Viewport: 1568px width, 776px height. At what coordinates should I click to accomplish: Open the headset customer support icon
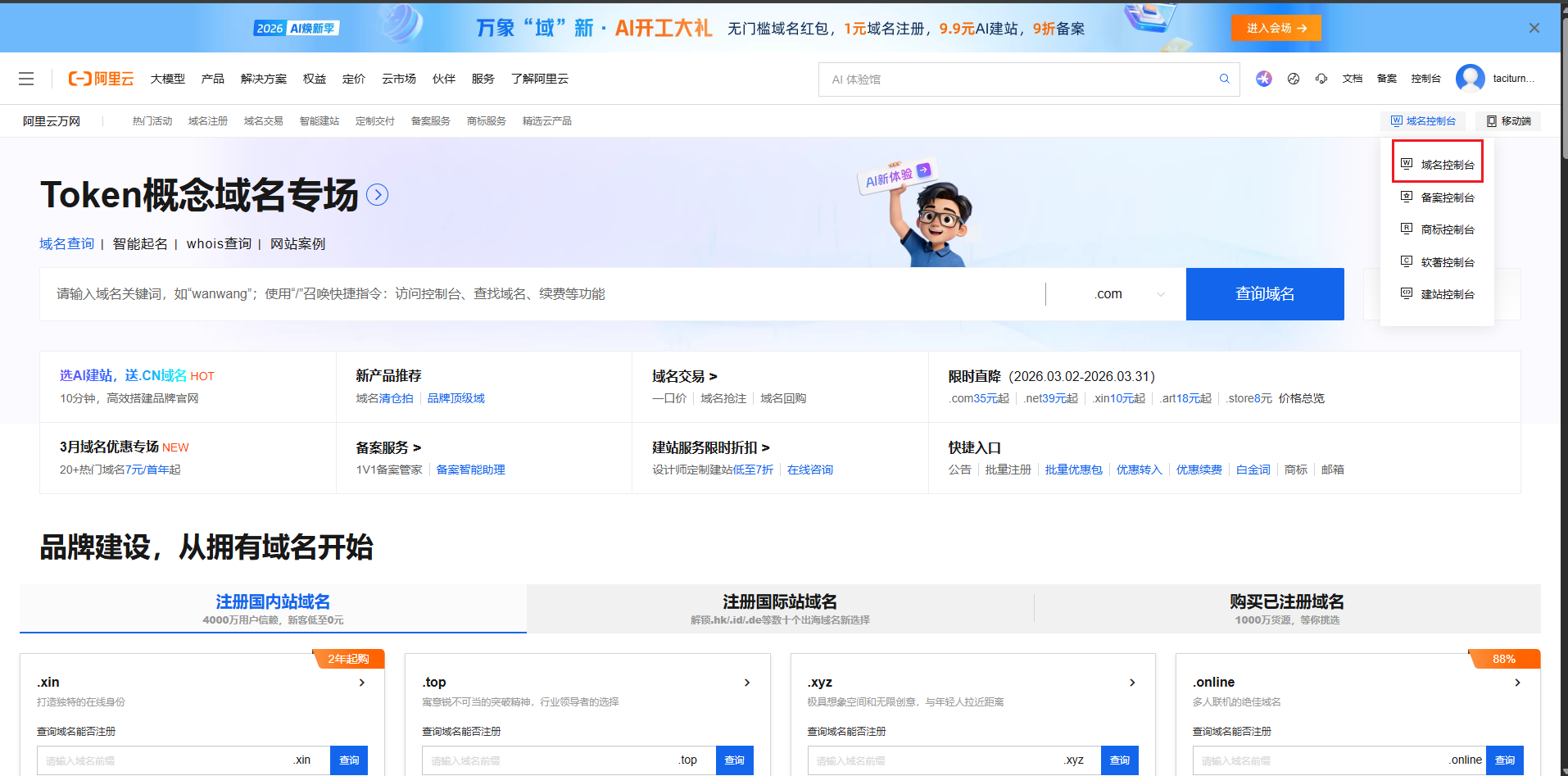tap(1321, 79)
